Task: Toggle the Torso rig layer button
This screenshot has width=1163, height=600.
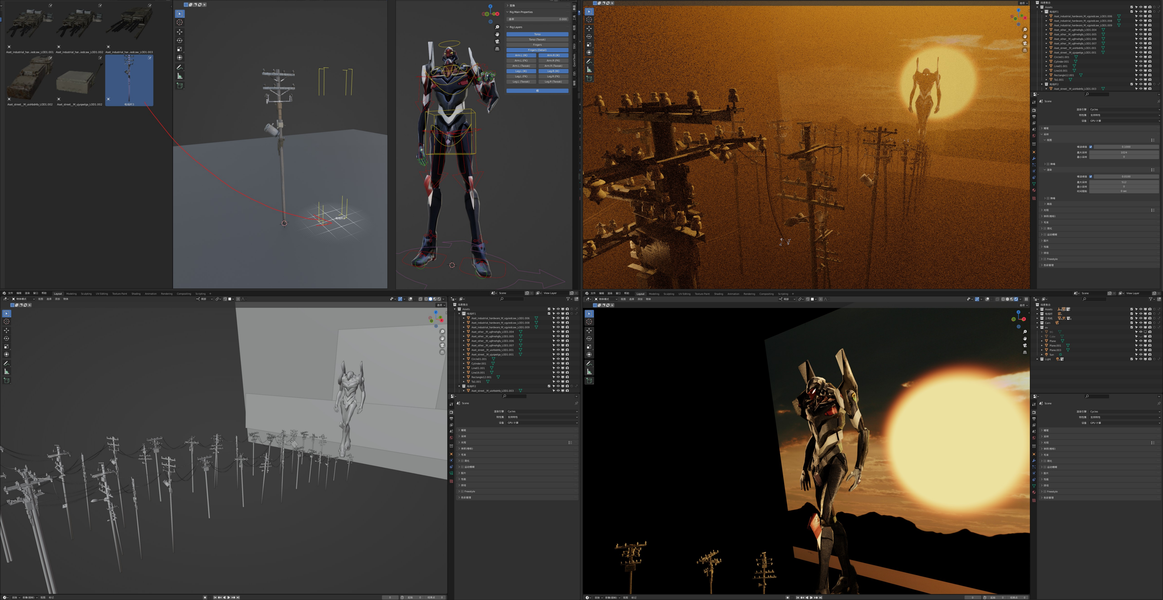Action: click(538, 34)
